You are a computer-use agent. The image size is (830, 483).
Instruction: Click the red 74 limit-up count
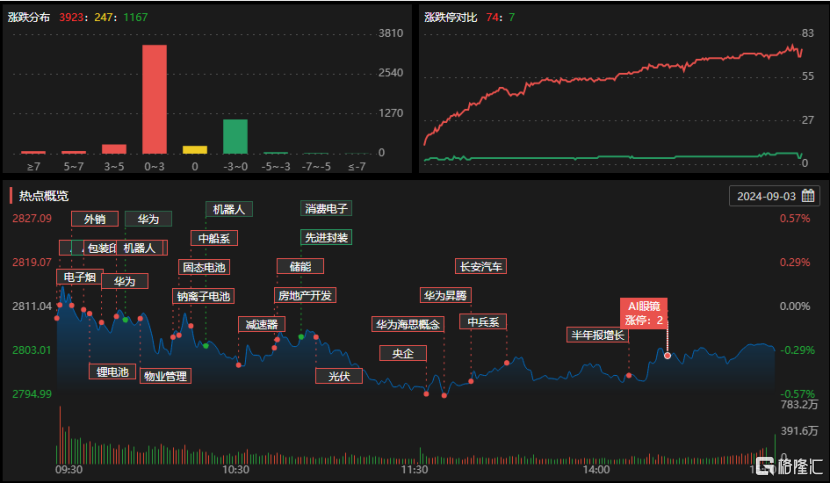click(492, 17)
